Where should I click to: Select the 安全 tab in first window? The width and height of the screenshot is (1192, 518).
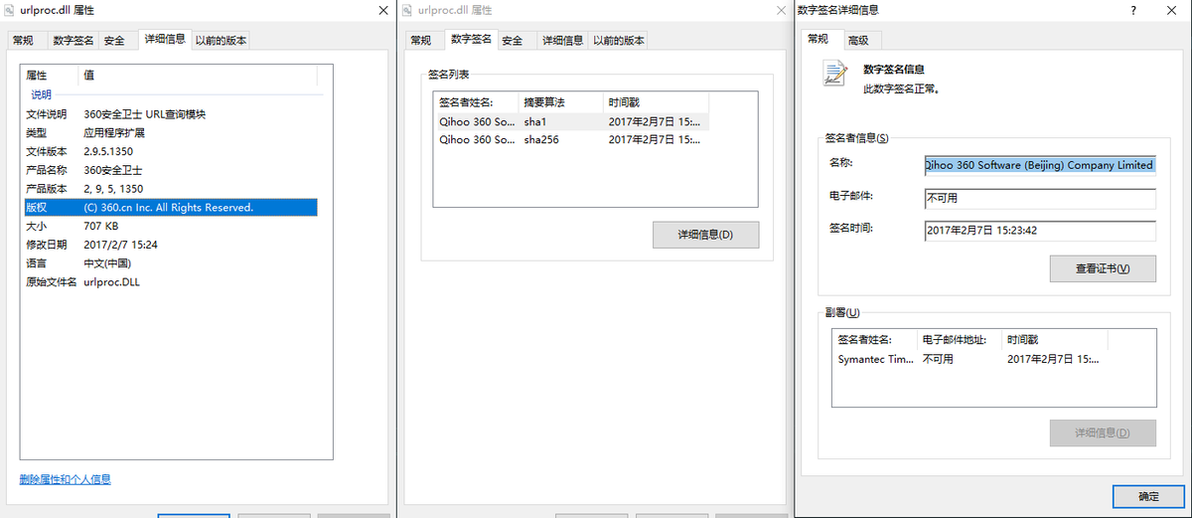115,41
